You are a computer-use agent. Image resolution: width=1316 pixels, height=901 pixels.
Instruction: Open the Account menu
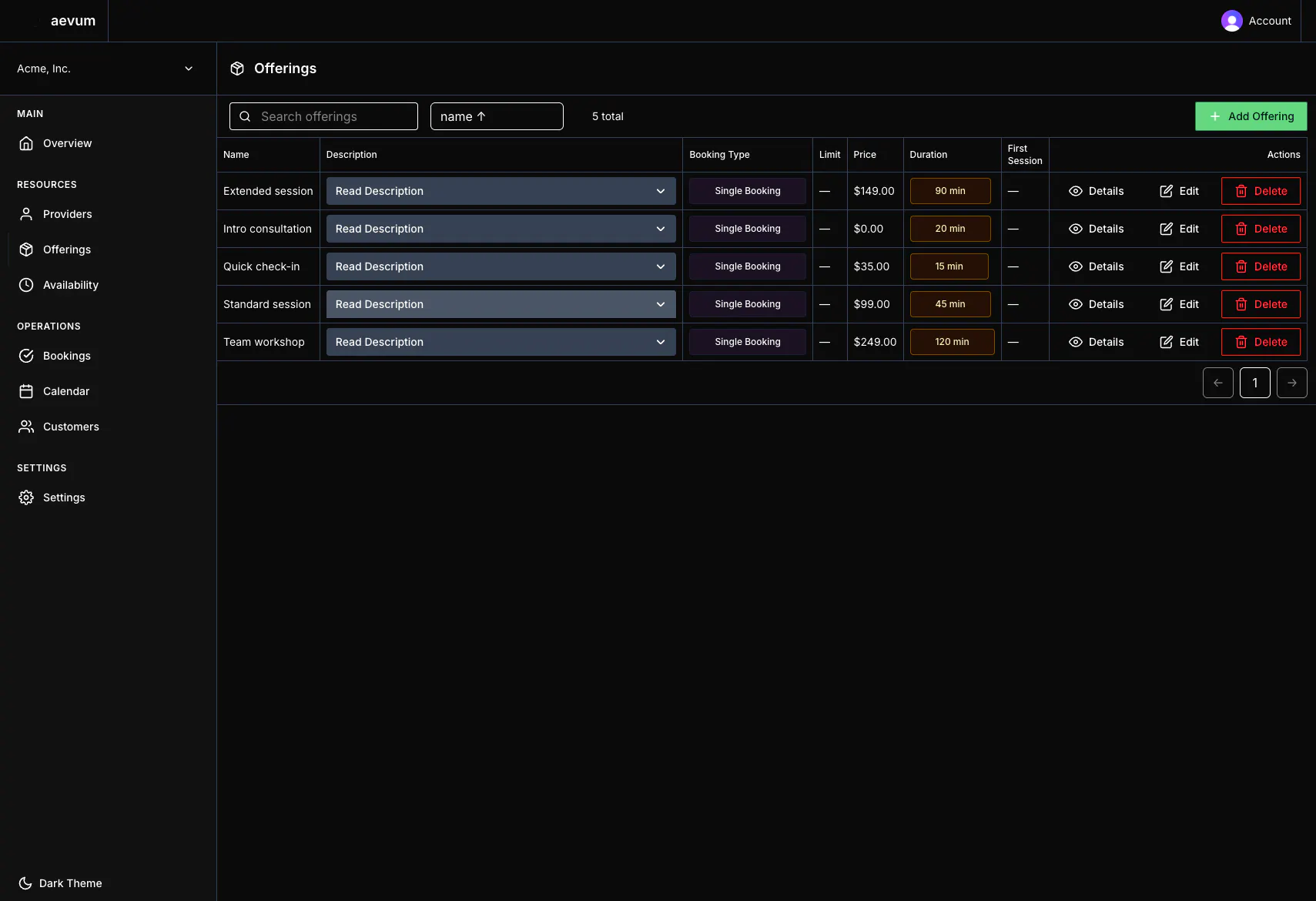click(x=1257, y=21)
